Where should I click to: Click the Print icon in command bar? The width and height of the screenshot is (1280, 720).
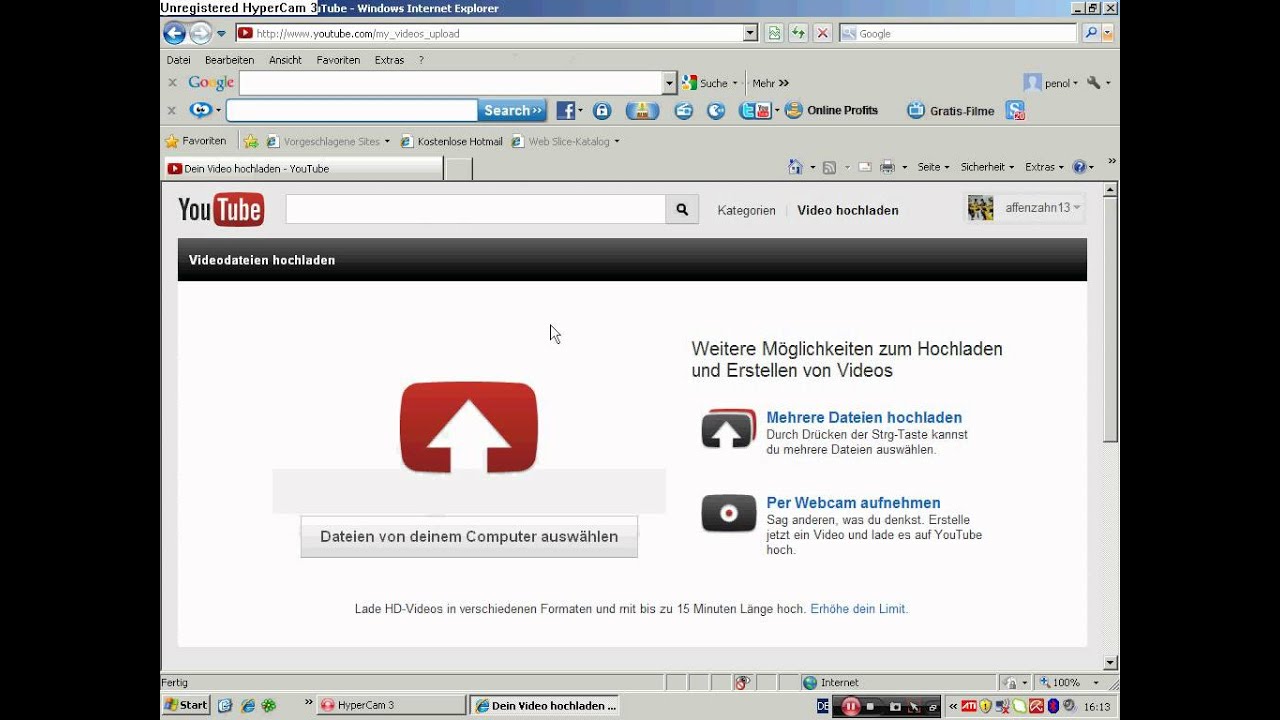pos(887,167)
